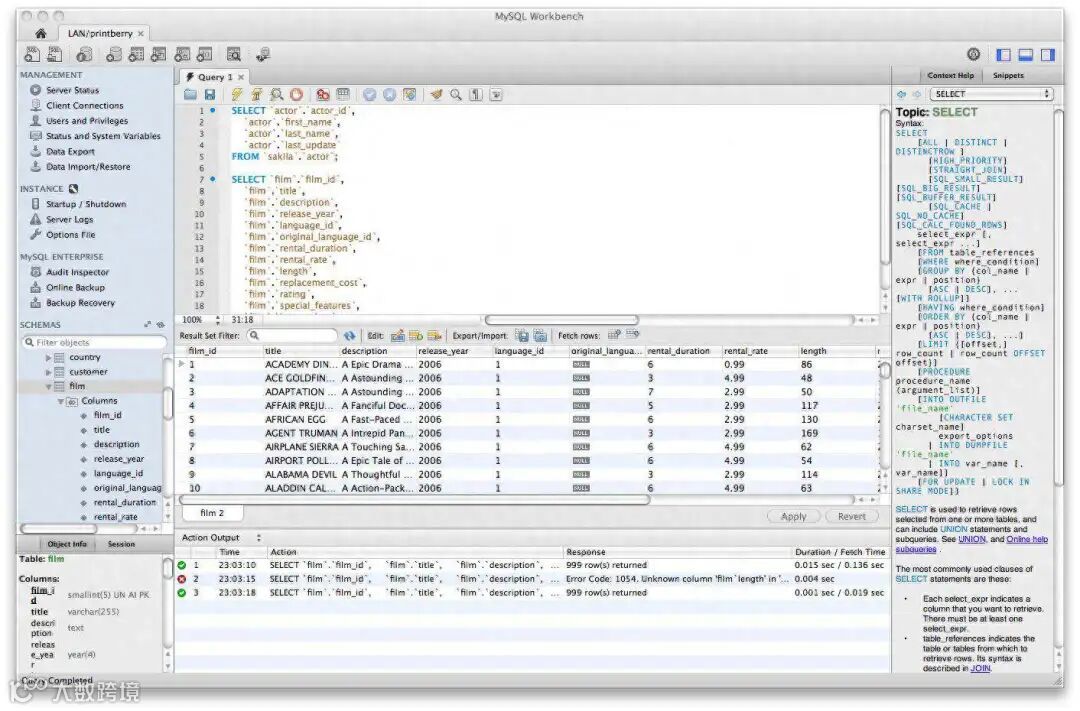Execute query with lightning bolt icon
The height and width of the screenshot is (711, 1080).
pos(237,95)
